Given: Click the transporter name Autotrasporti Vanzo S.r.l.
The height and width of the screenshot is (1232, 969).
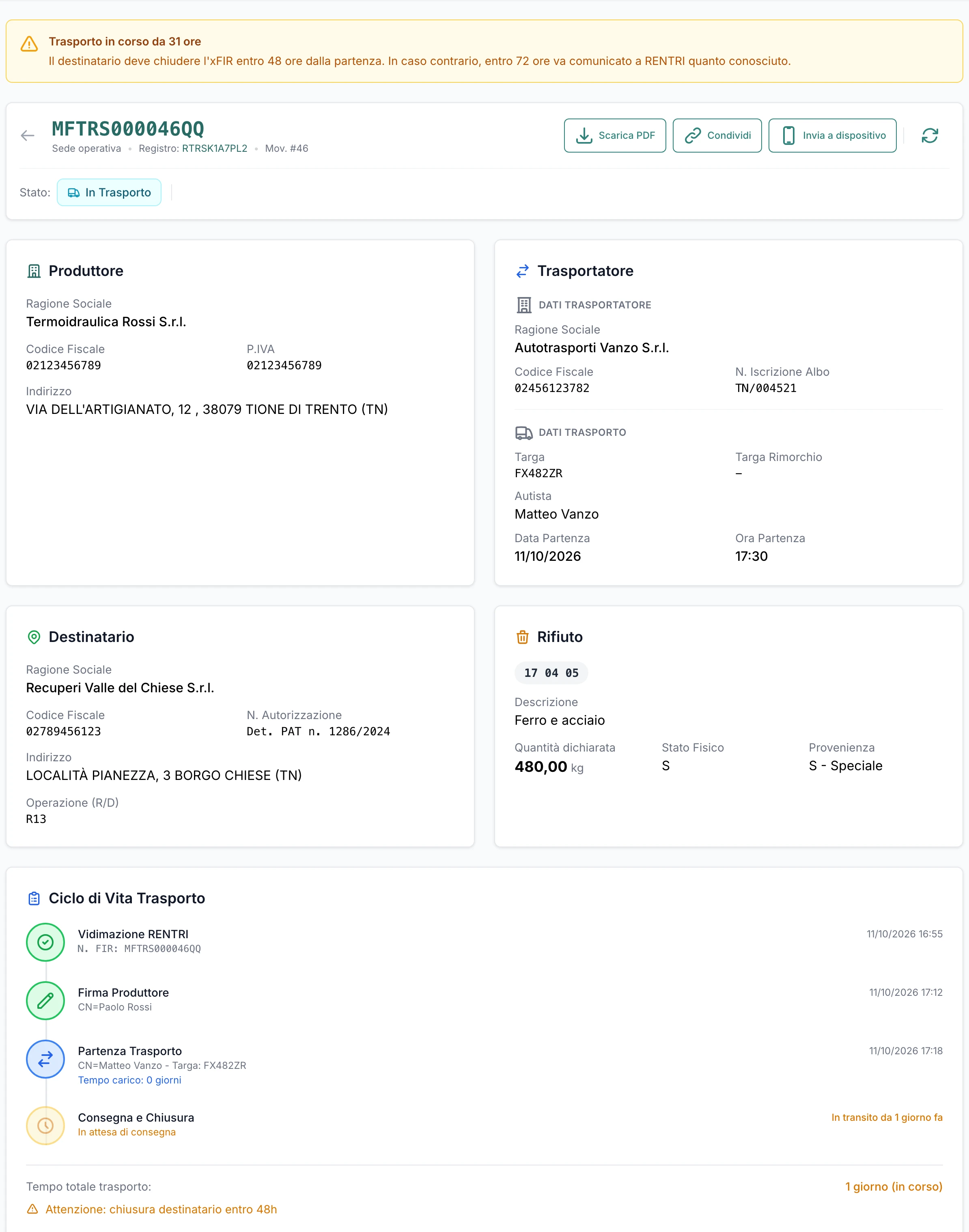Looking at the screenshot, I should (x=591, y=348).
